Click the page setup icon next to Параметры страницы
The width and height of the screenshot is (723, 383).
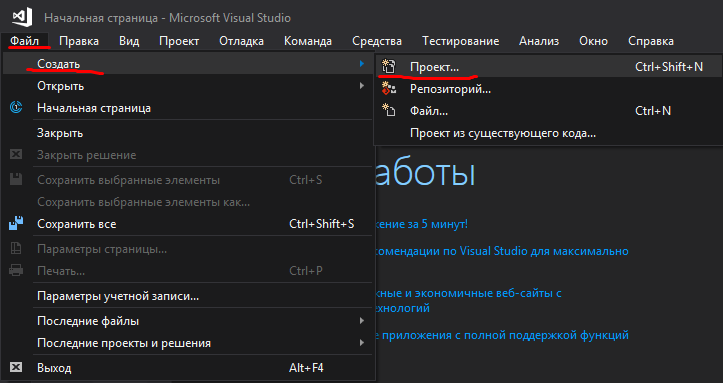pyautogui.click(x=16, y=249)
